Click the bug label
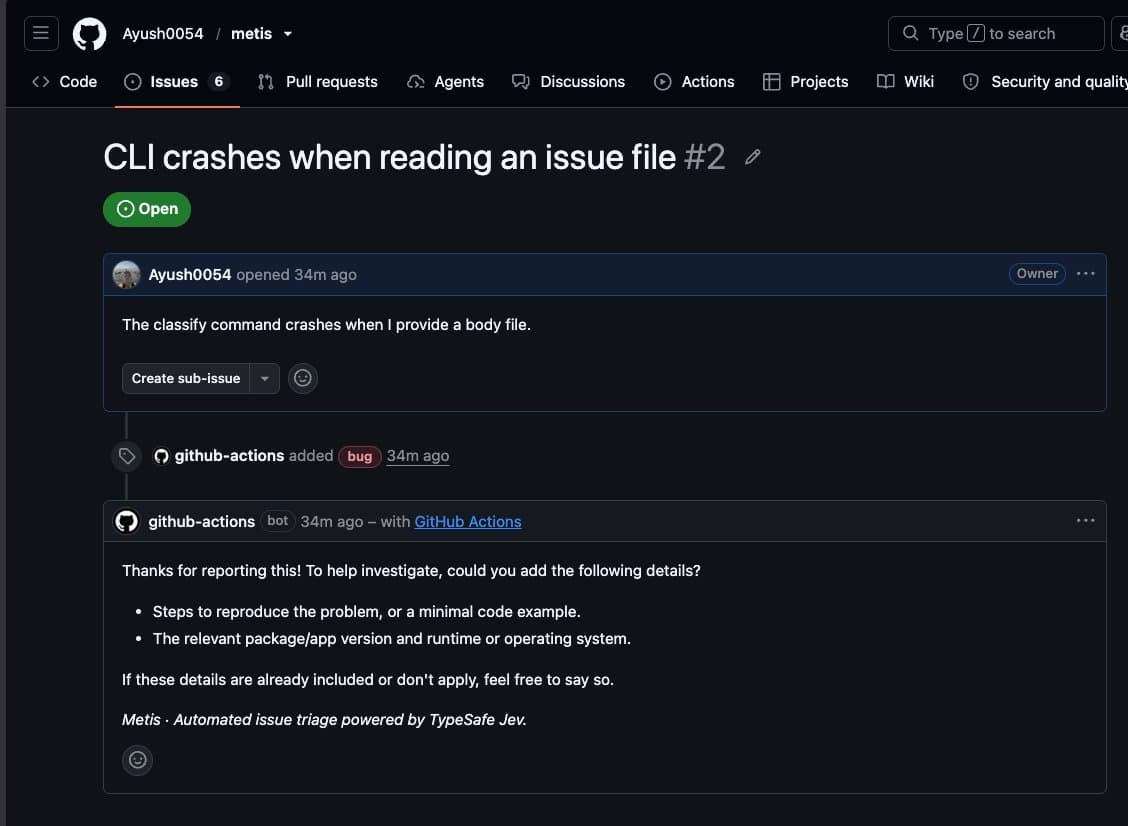Screen dimensions: 1128x826 point(360,456)
